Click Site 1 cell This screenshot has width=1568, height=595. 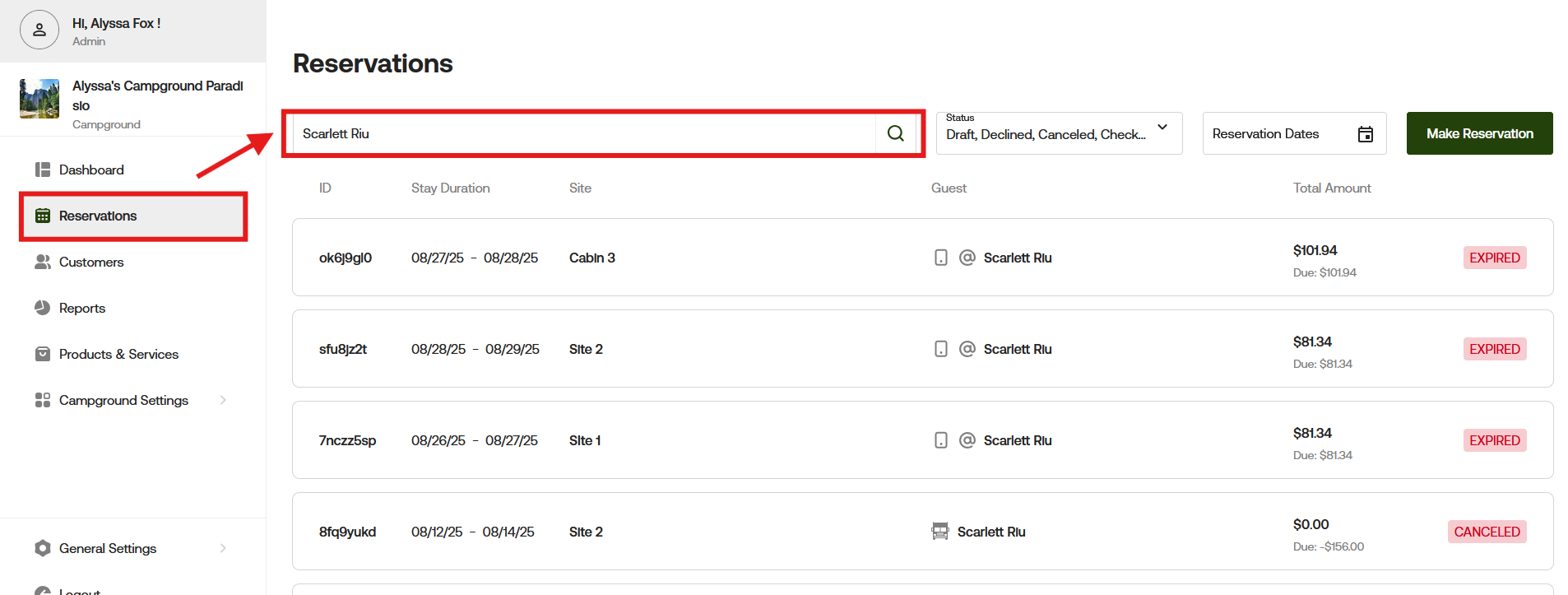click(585, 440)
